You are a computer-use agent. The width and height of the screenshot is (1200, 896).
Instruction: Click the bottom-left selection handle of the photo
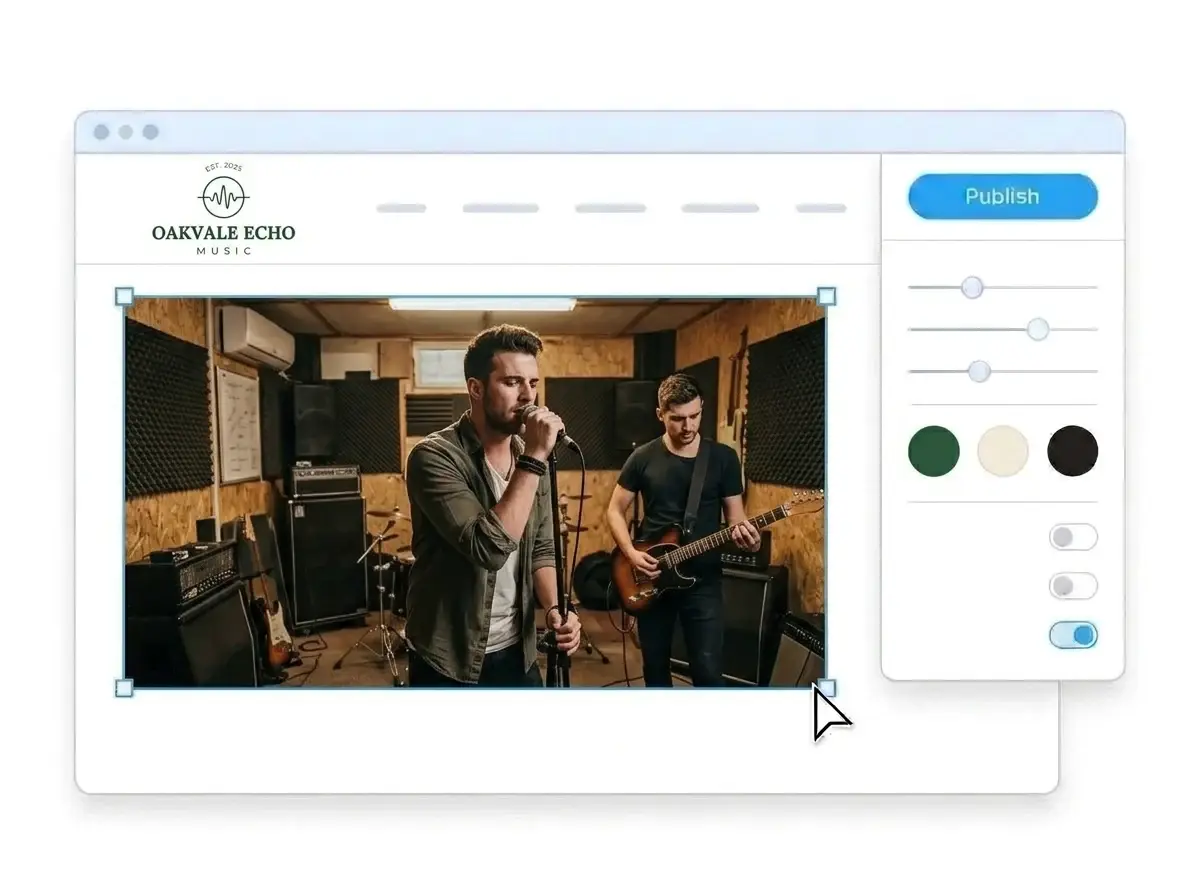click(124, 688)
